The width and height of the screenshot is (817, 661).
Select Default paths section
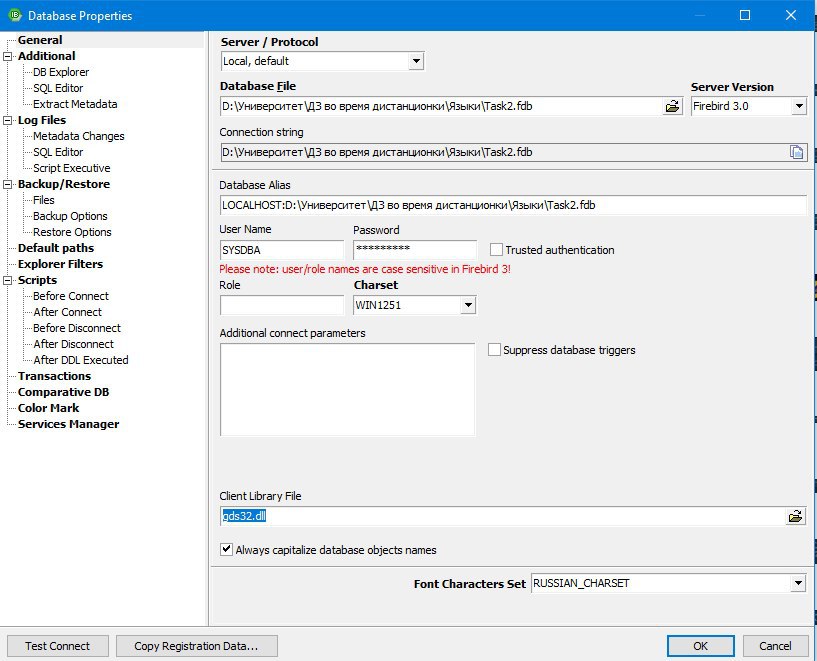tap(56, 248)
